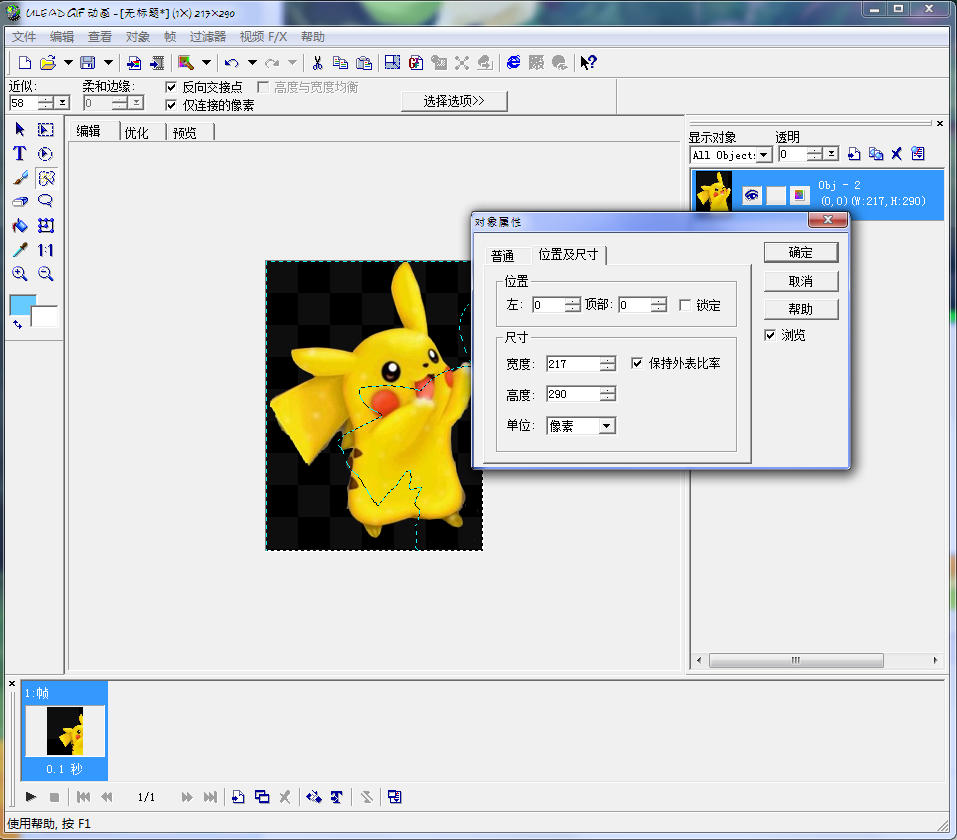The width and height of the screenshot is (957, 840).
Task: Check the 锁定 checkbox in dialog
Action: 685,305
